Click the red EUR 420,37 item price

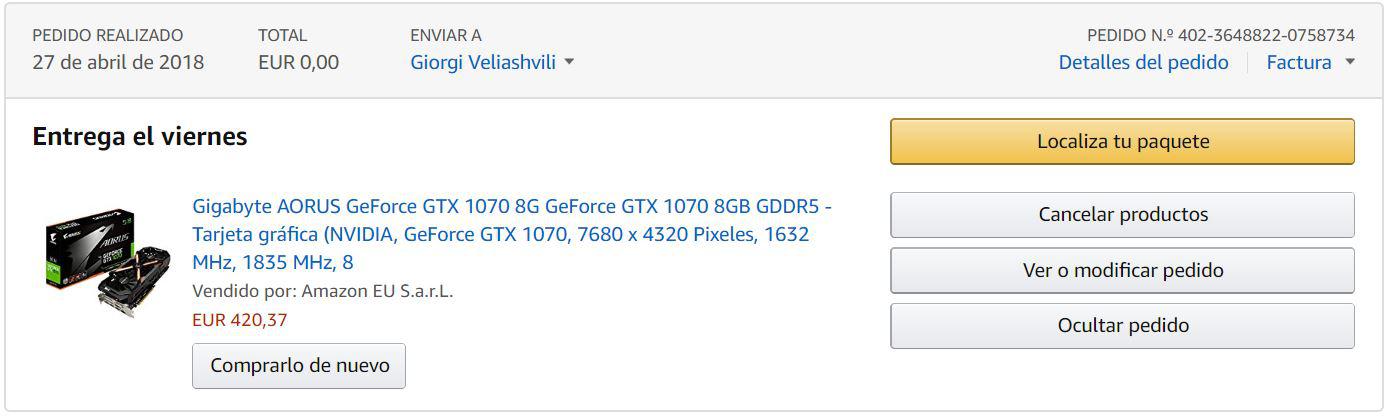point(239,320)
